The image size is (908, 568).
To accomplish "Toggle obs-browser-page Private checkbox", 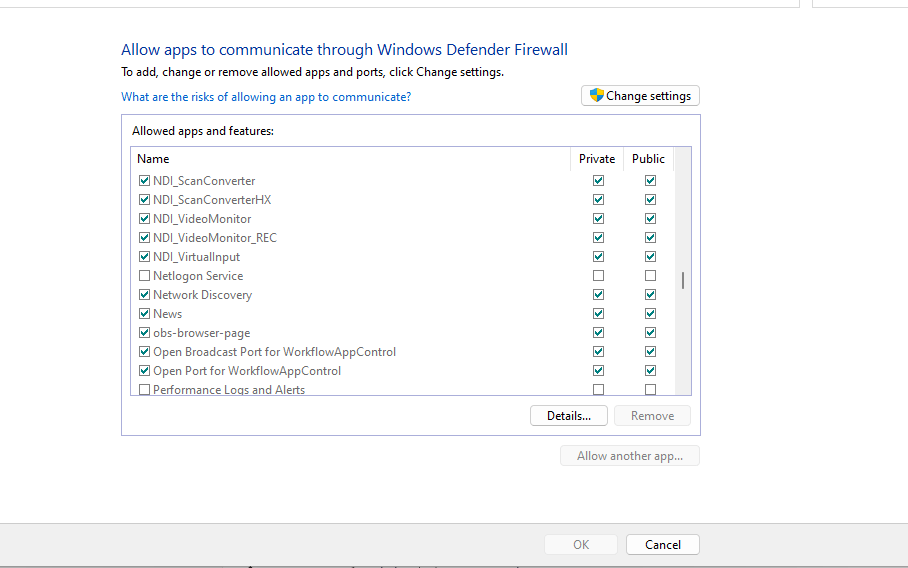I will click(598, 333).
